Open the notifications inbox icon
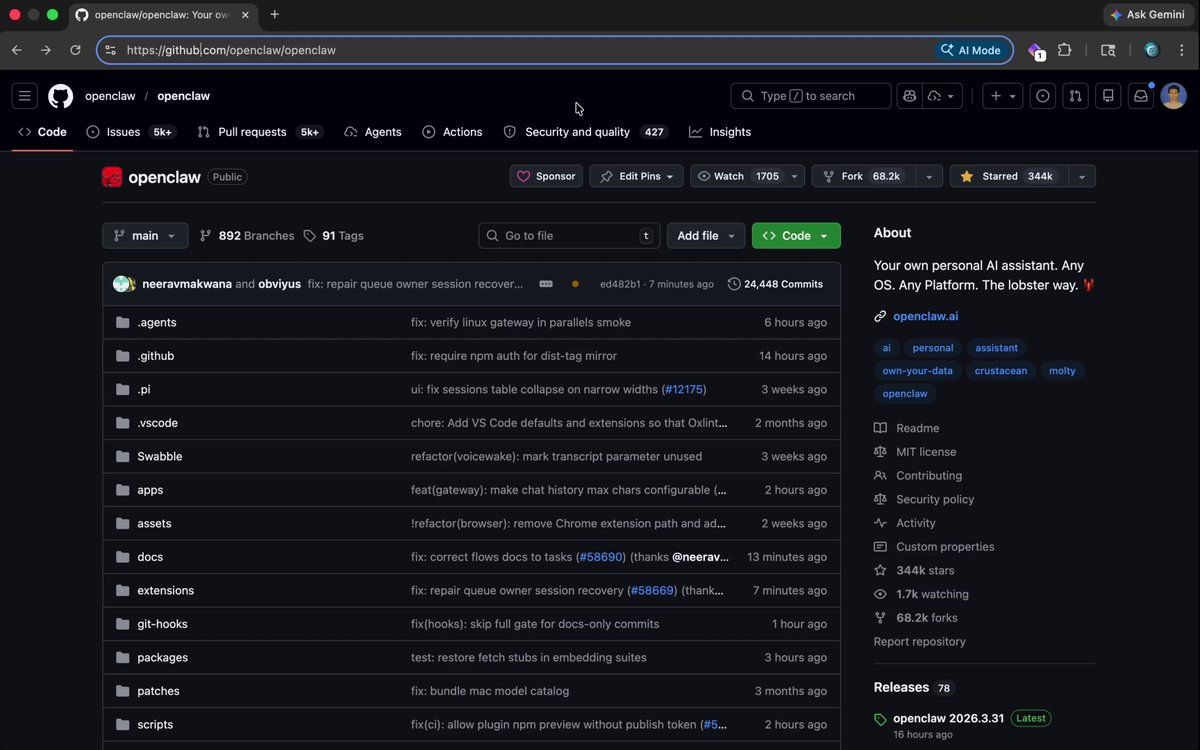Image resolution: width=1200 pixels, height=750 pixels. click(x=1140, y=96)
